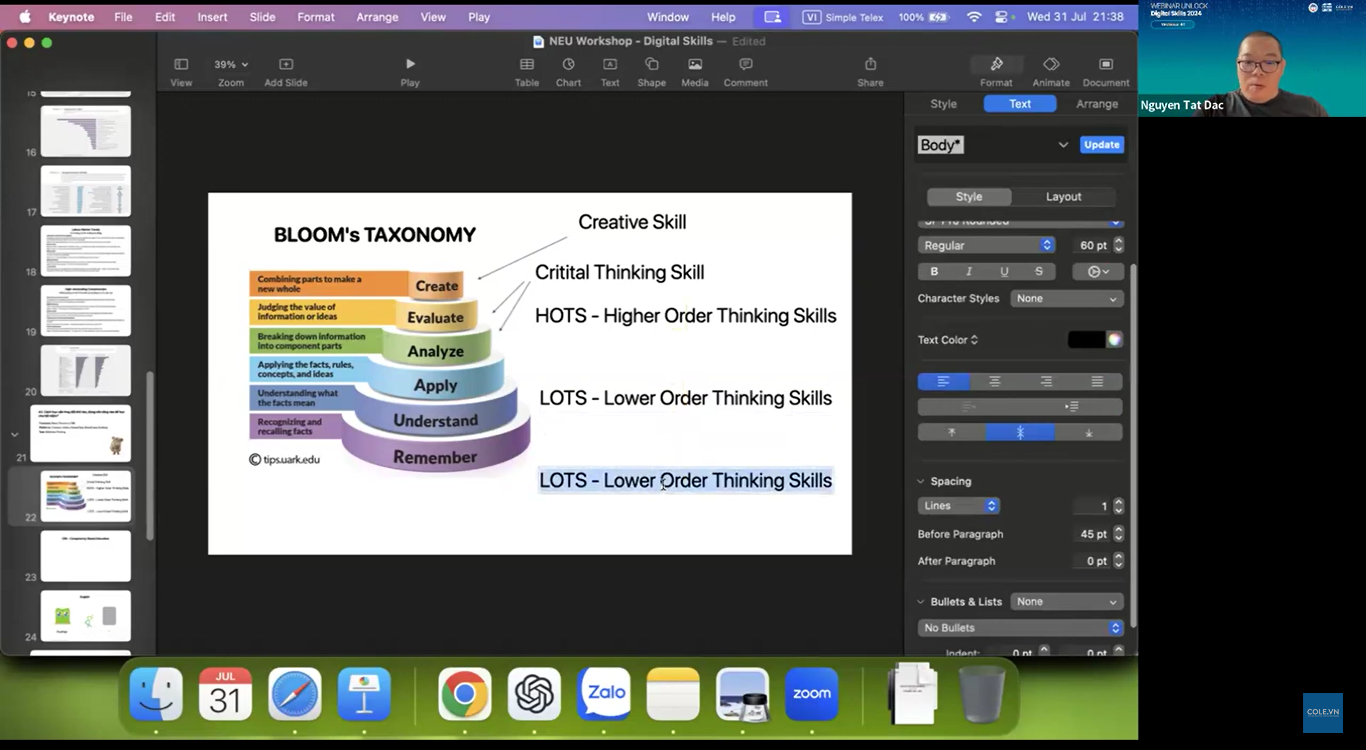Open the Slide menu
Image resolution: width=1366 pixels, height=750 pixels.
pyautogui.click(x=262, y=17)
